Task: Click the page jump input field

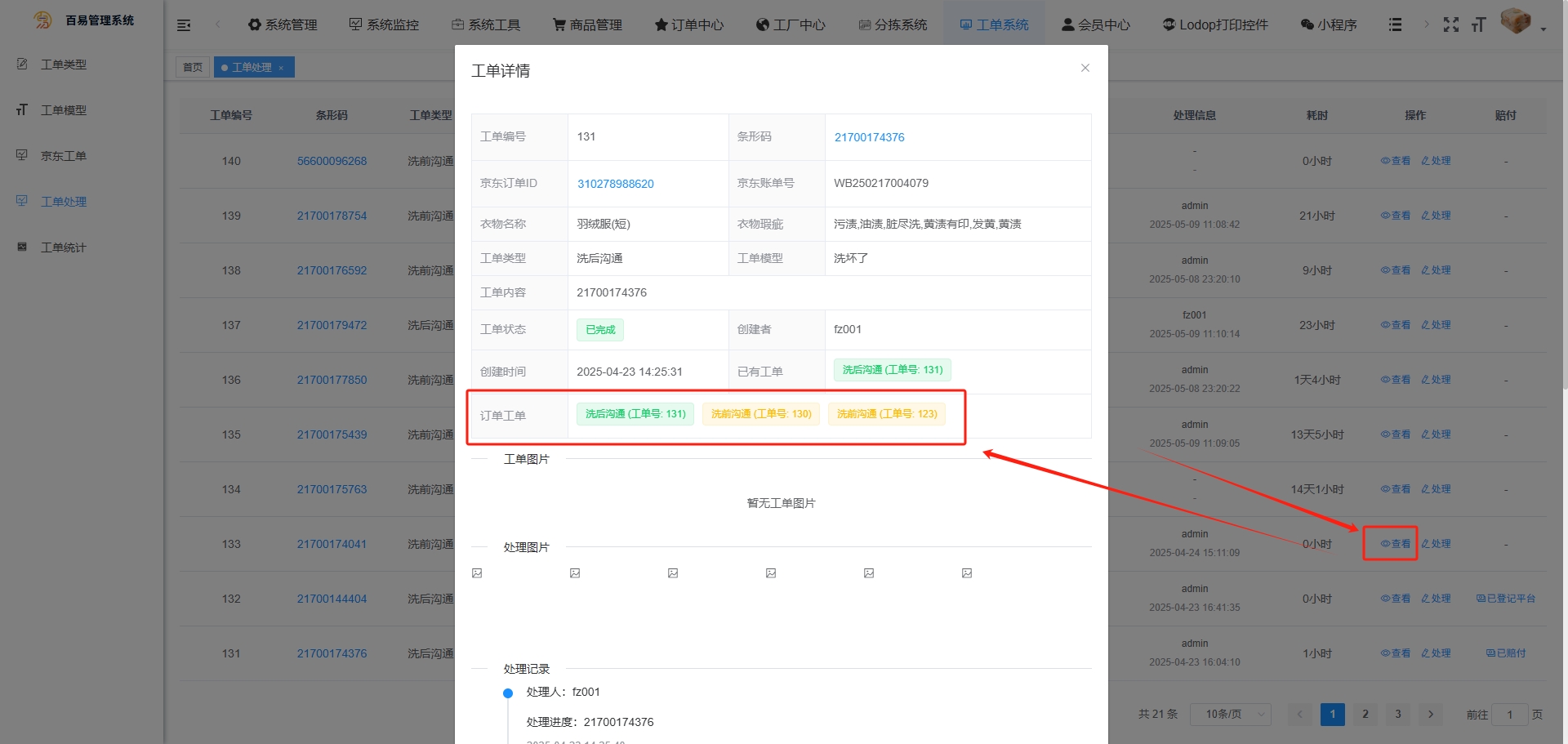Action: click(1509, 715)
